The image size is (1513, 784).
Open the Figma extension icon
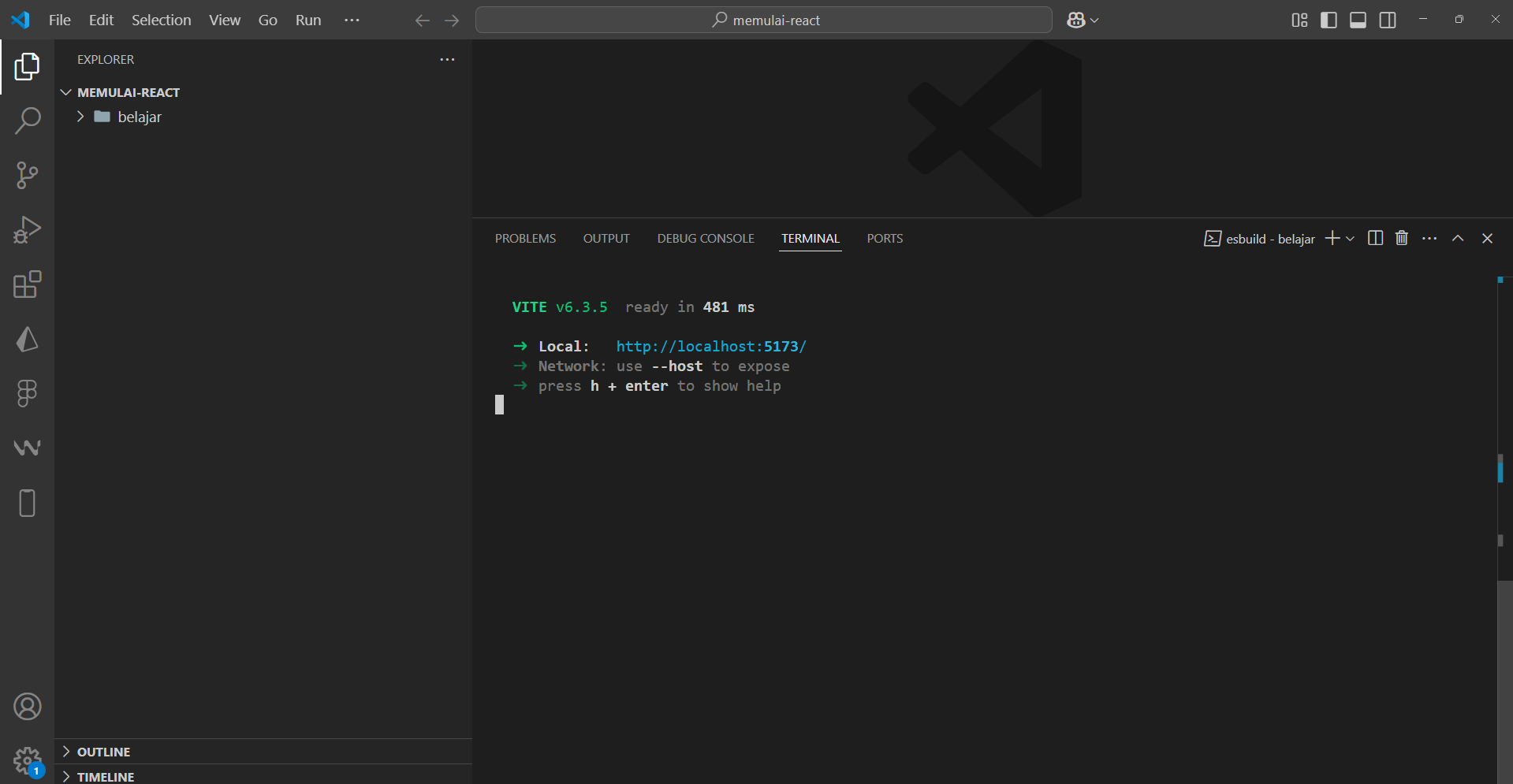coord(27,393)
